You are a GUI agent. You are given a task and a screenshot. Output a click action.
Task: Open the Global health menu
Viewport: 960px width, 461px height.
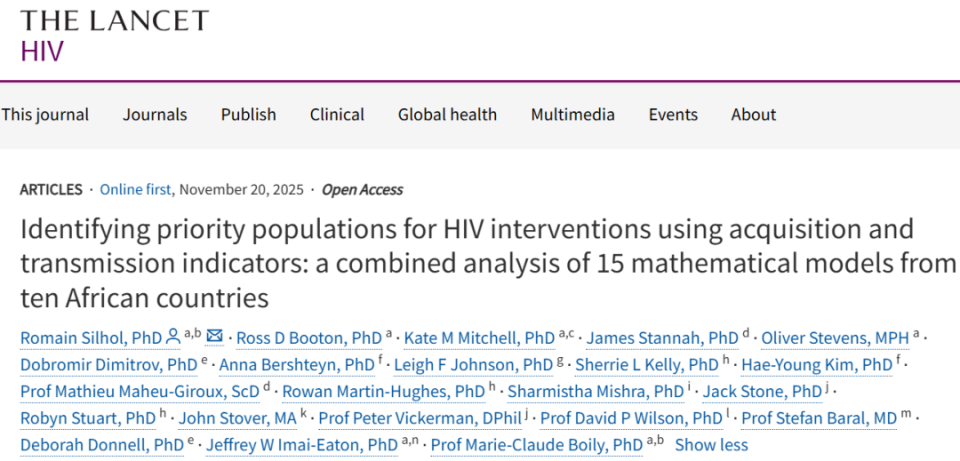coord(447,114)
